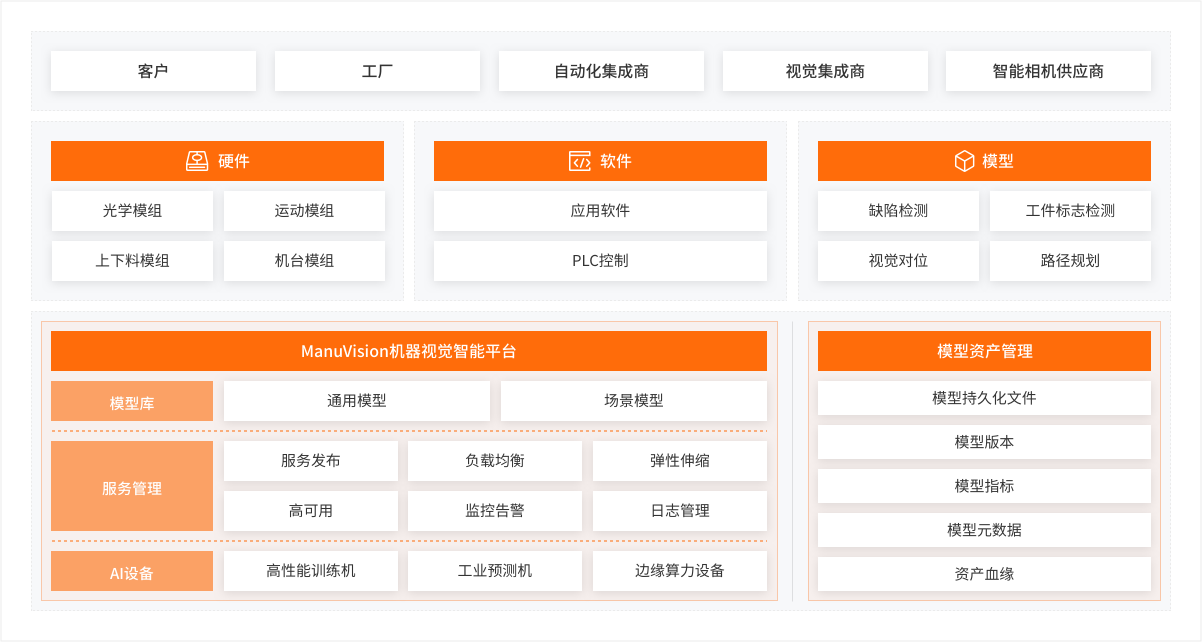Click the 模型指标 row

(985, 486)
